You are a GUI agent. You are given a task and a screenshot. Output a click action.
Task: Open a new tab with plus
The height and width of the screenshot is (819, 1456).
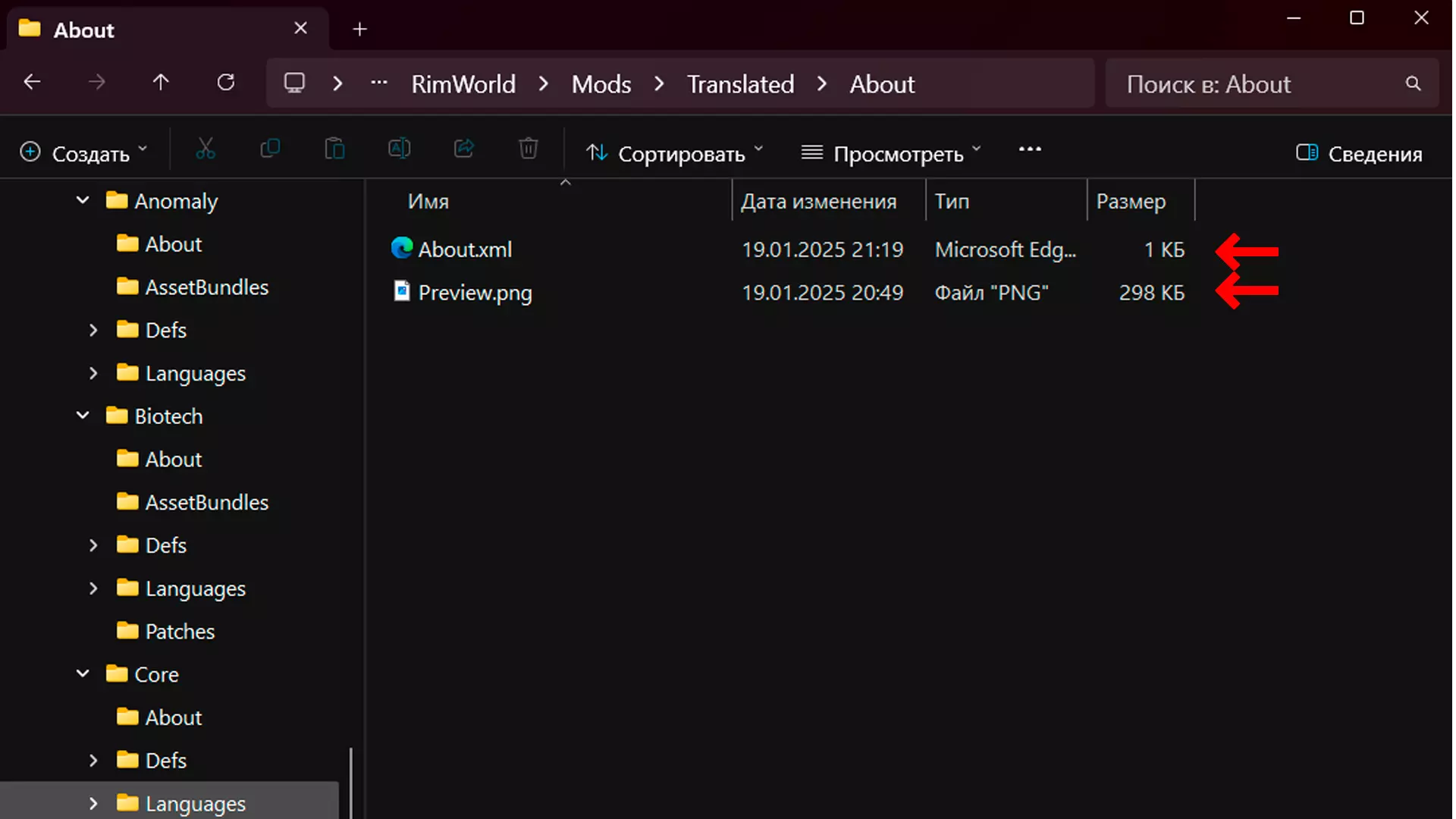[x=360, y=30]
